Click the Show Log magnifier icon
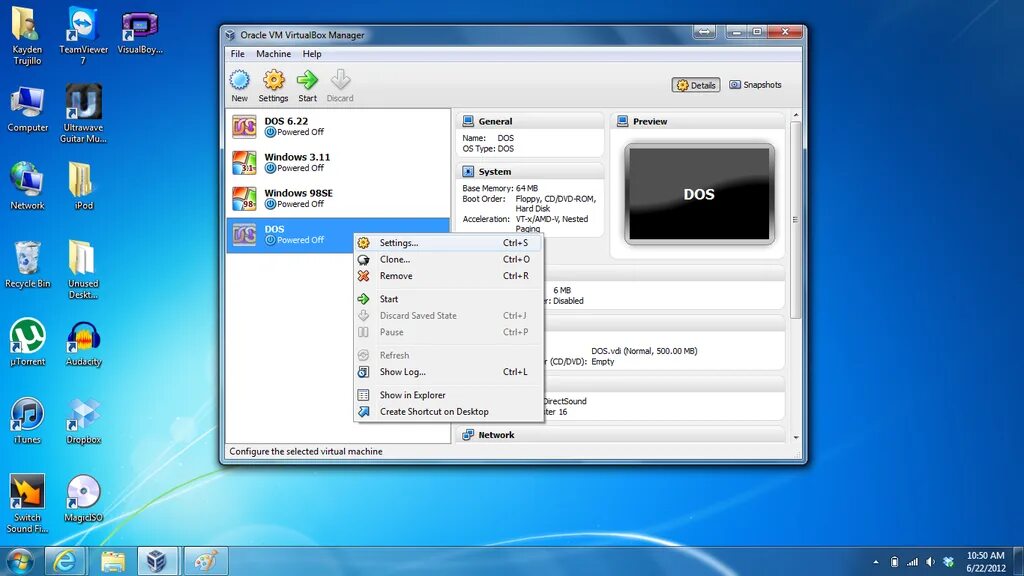 click(x=364, y=372)
